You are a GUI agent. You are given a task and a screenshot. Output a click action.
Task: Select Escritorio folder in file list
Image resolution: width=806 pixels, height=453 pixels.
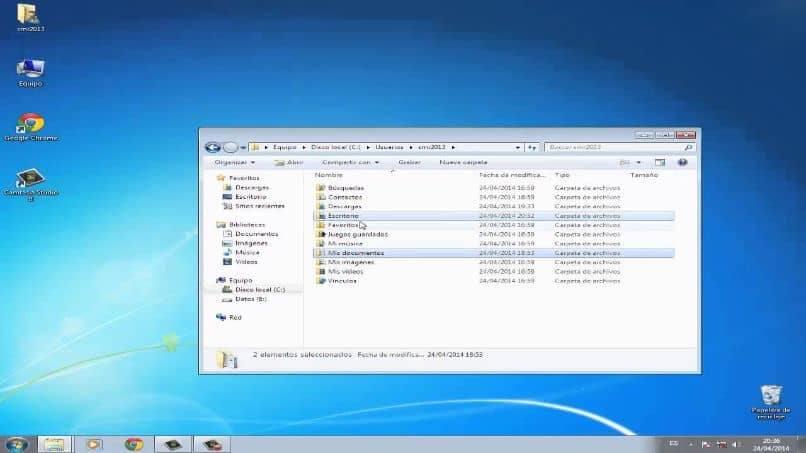pos(493,216)
